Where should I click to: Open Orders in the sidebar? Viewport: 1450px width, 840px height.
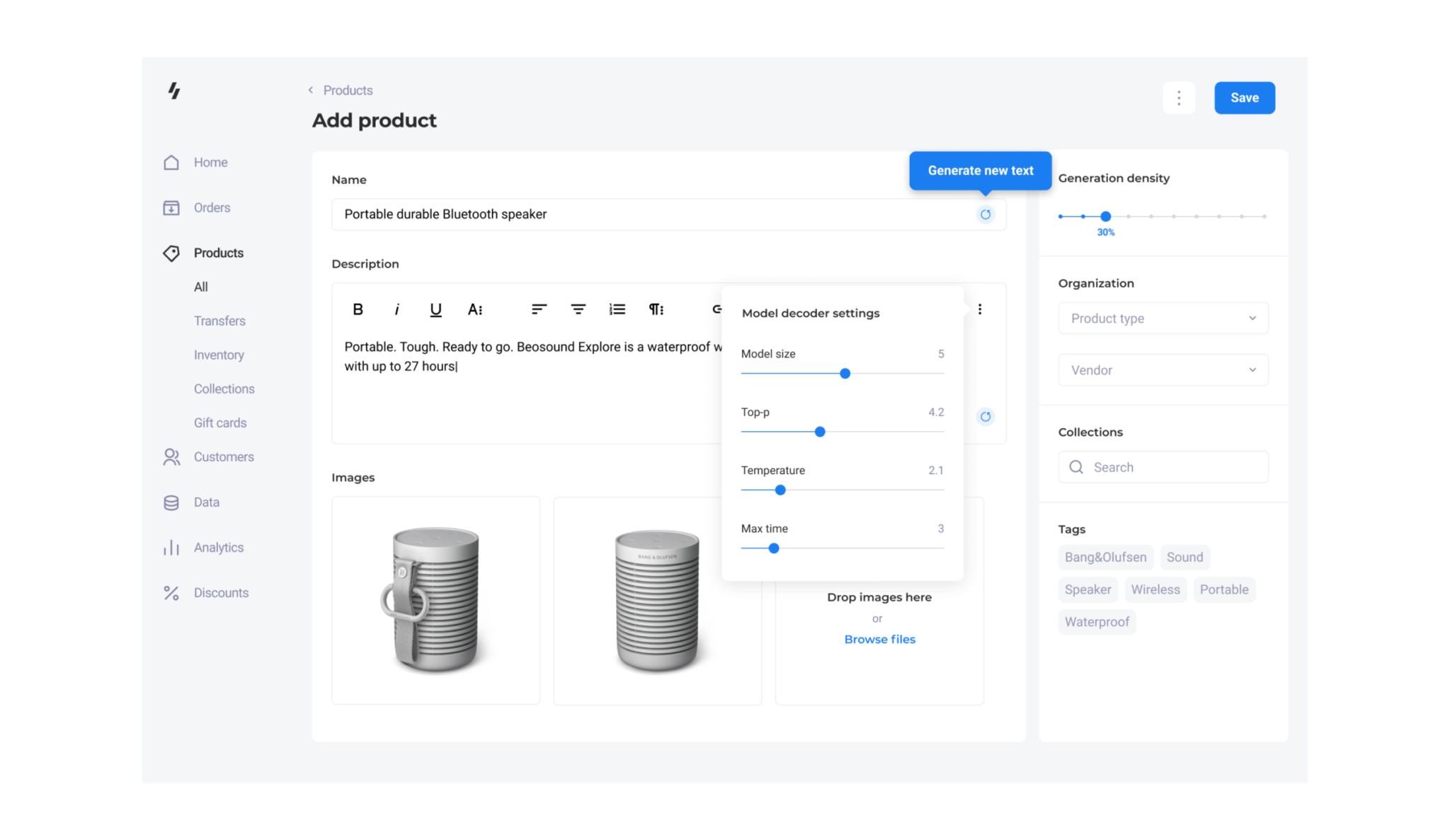tap(212, 207)
